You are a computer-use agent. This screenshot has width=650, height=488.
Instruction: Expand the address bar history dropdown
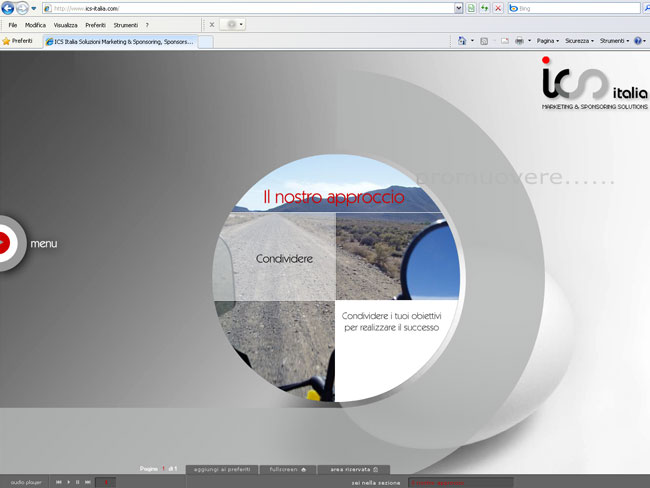tap(458, 8)
